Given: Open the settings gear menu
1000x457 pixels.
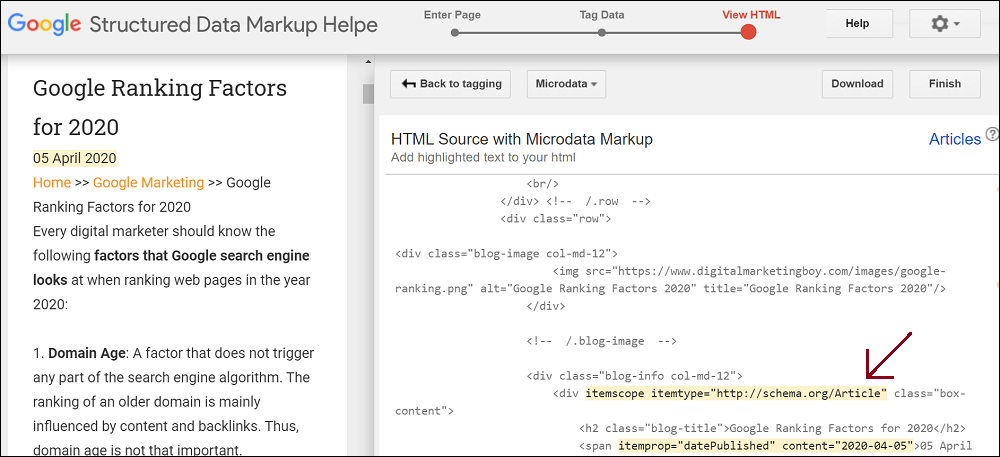Looking at the screenshot, I should tap(945, 24).
